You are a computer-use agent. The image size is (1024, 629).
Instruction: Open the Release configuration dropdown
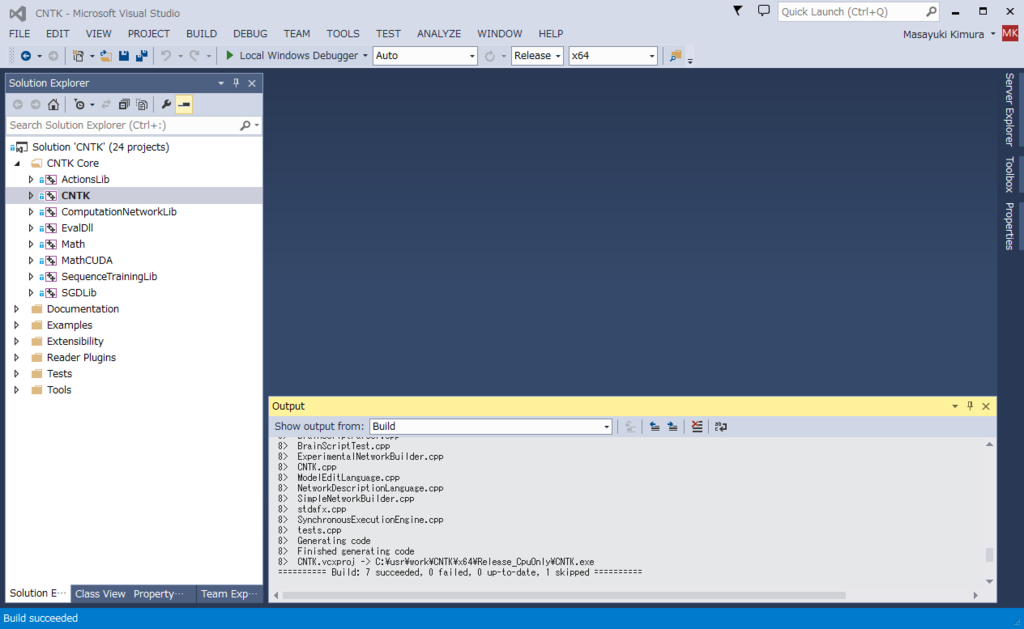coord(537,56)
